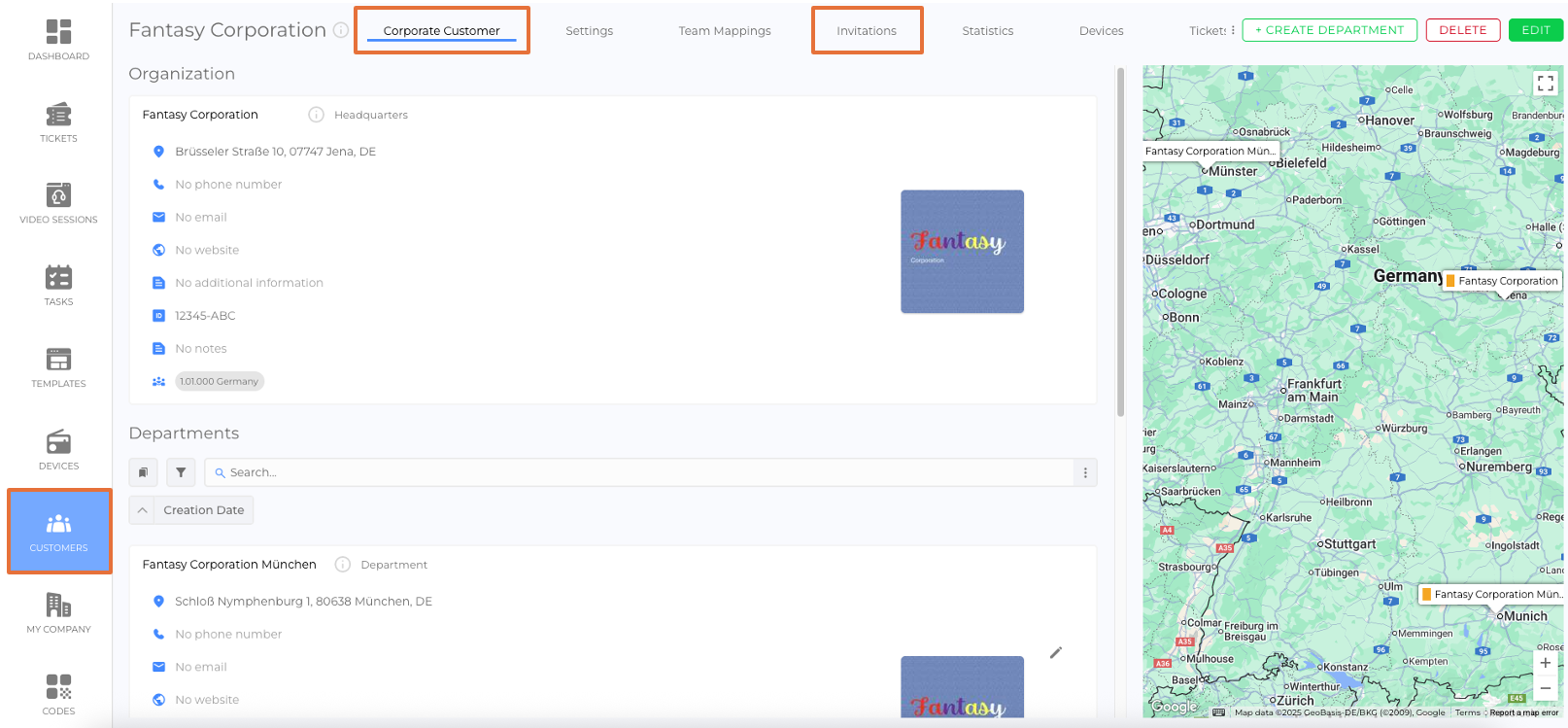The image size is (1568, 728).
Task: Go to the Tickets section
Action: pos(58,122)
